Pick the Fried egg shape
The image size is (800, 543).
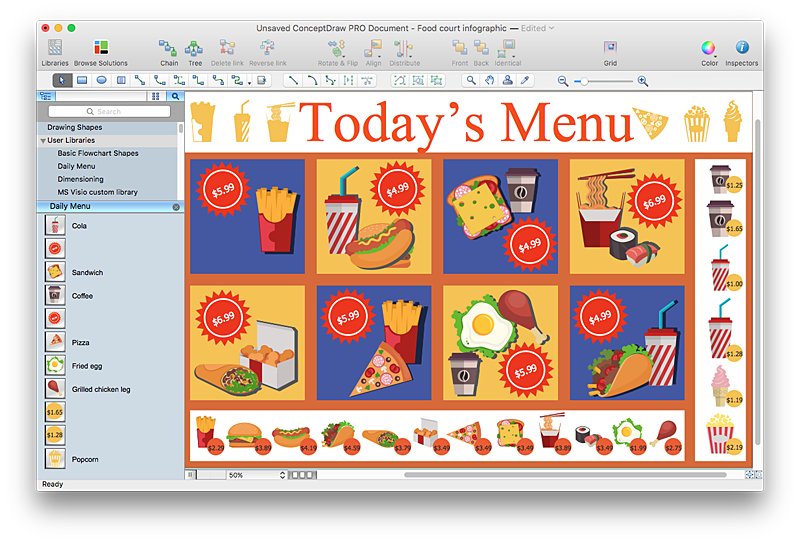pyautogui.click(x=55, y=365)
